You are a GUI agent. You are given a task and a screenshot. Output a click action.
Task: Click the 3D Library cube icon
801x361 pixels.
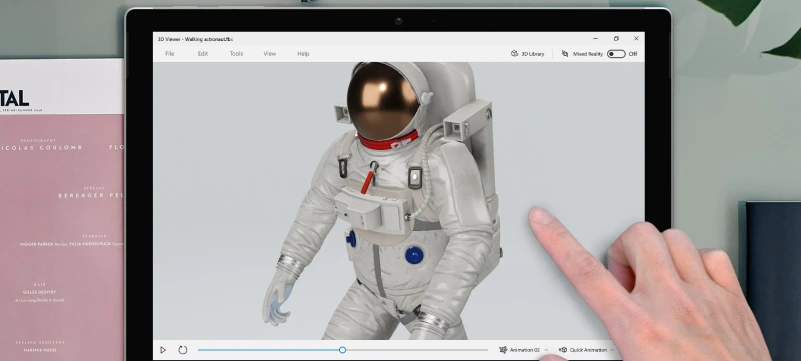click(514, 54)
